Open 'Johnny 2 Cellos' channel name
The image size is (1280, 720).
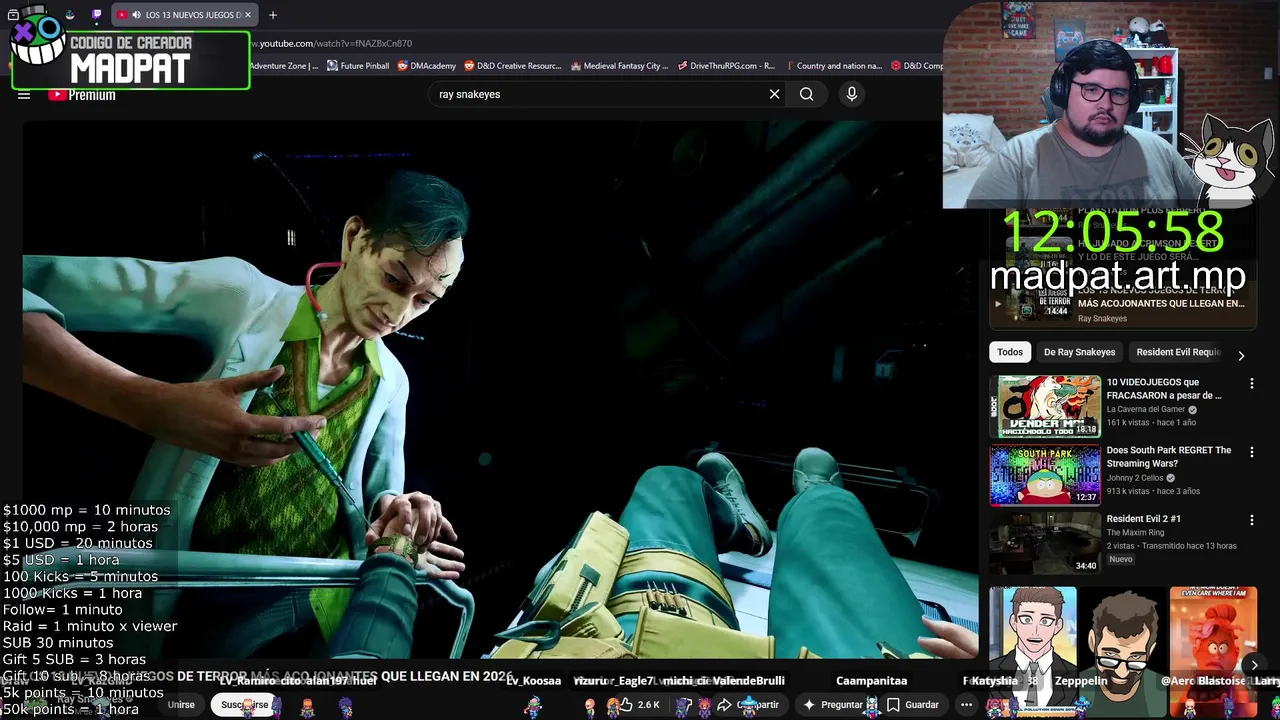click(1137, 478)
